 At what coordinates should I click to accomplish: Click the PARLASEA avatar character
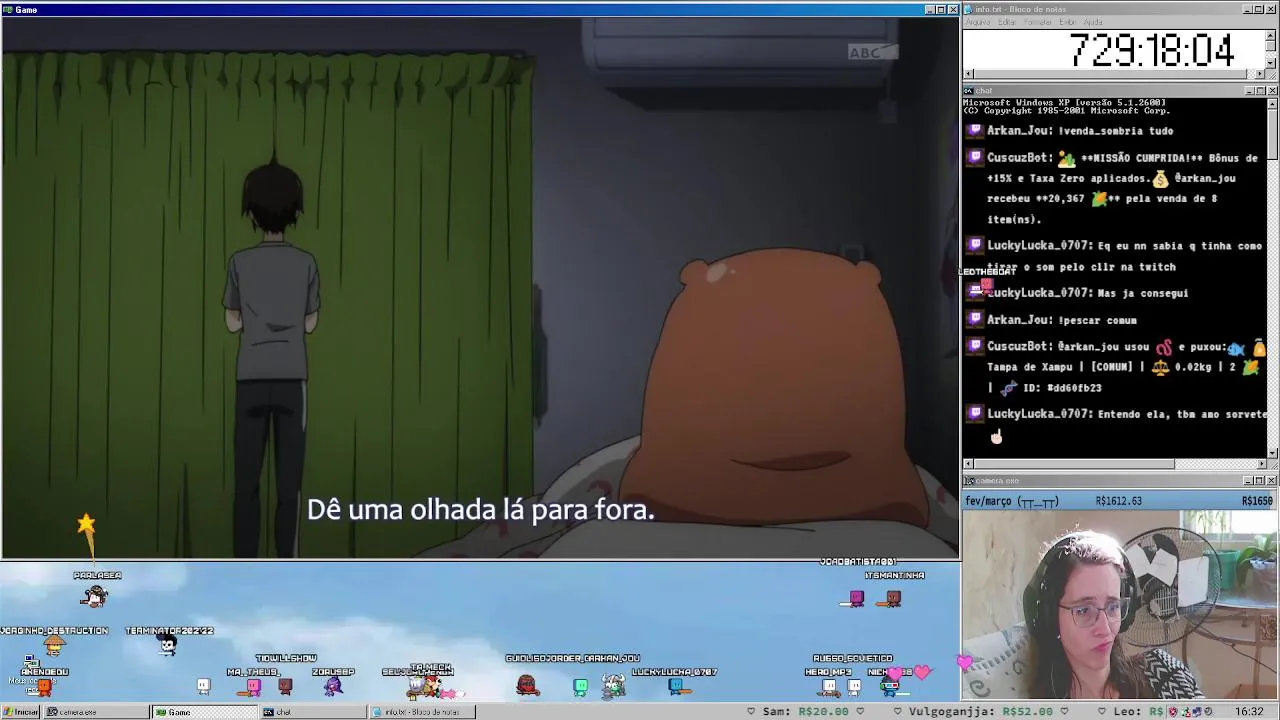[x=95, y=597]
